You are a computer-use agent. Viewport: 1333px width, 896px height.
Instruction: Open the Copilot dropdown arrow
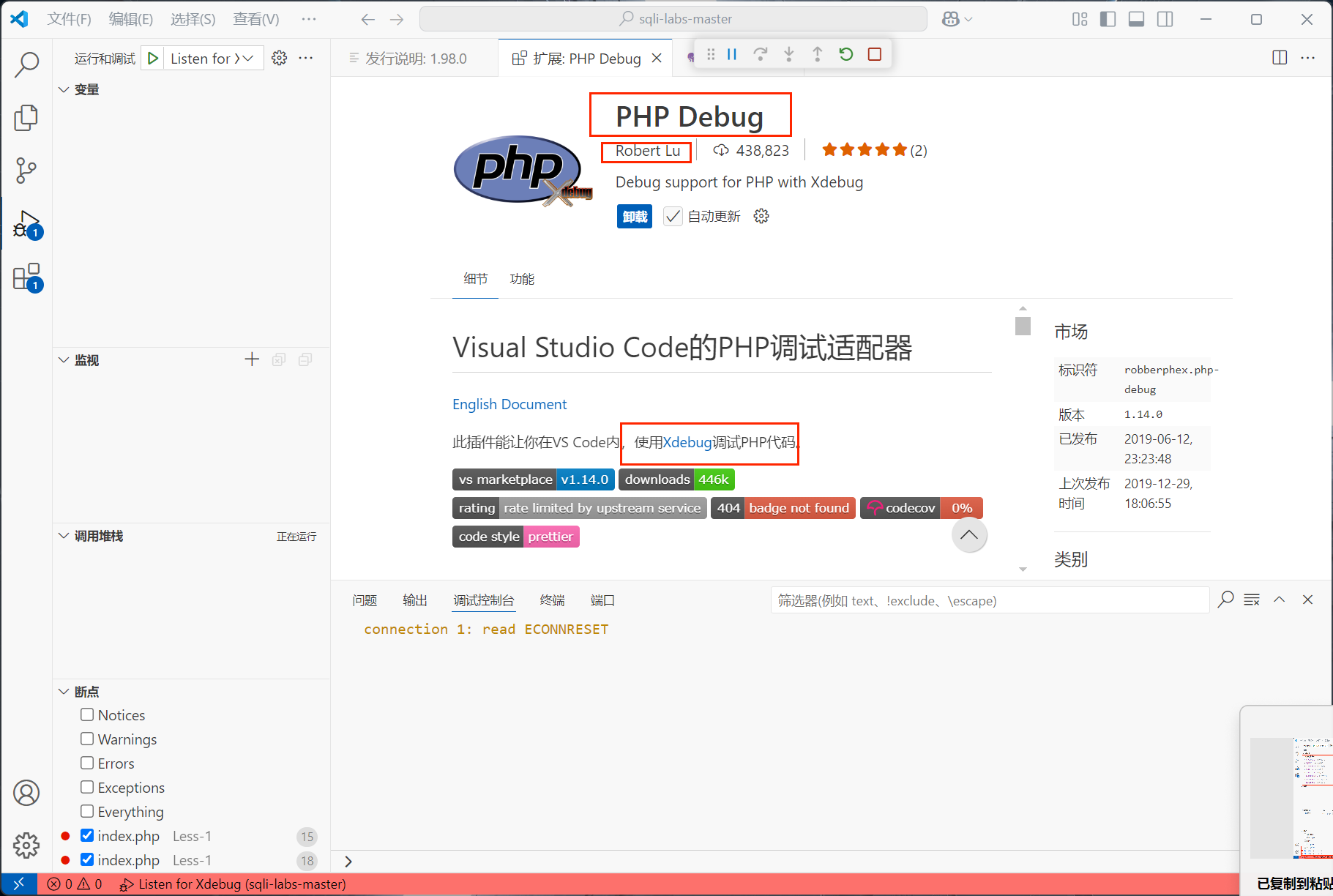click(x=968, y=20)
